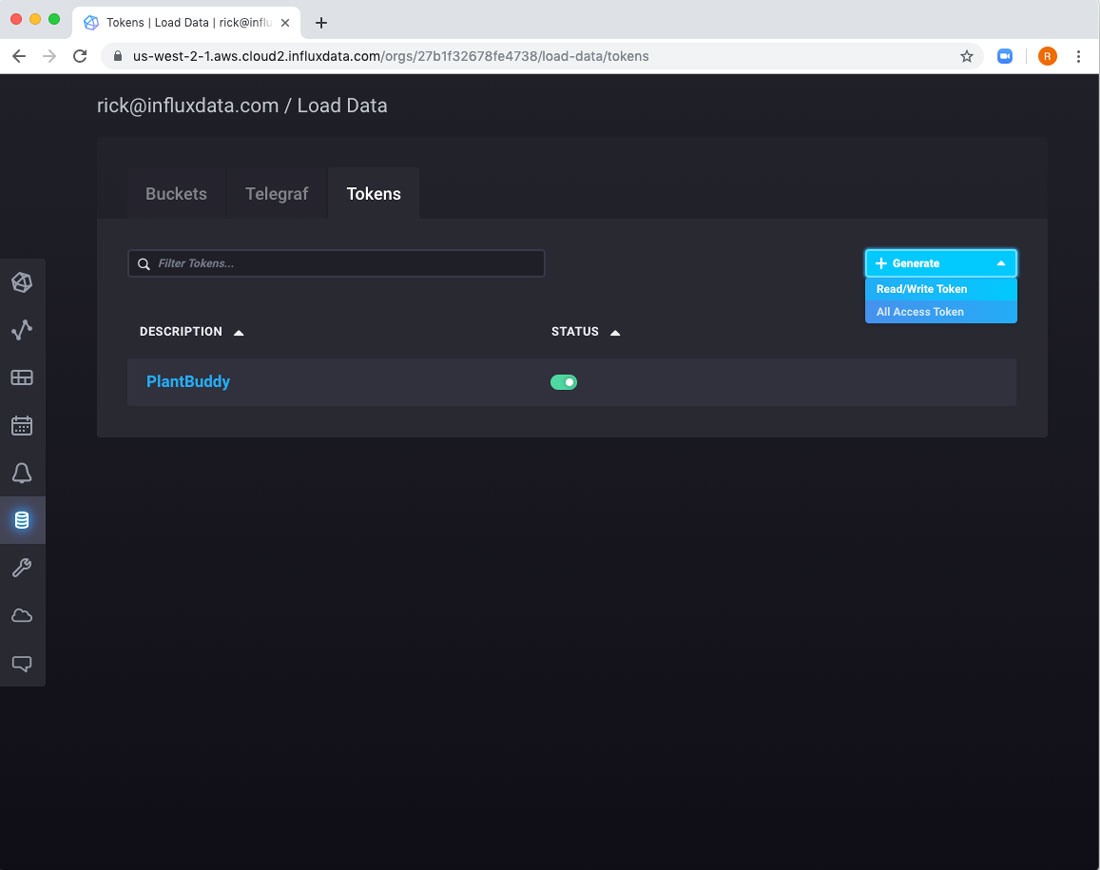This screenshot has height=870, width=1100.
Task: Open Tasks calendar icon in sidebar
Action: click(x=22, y=426)
